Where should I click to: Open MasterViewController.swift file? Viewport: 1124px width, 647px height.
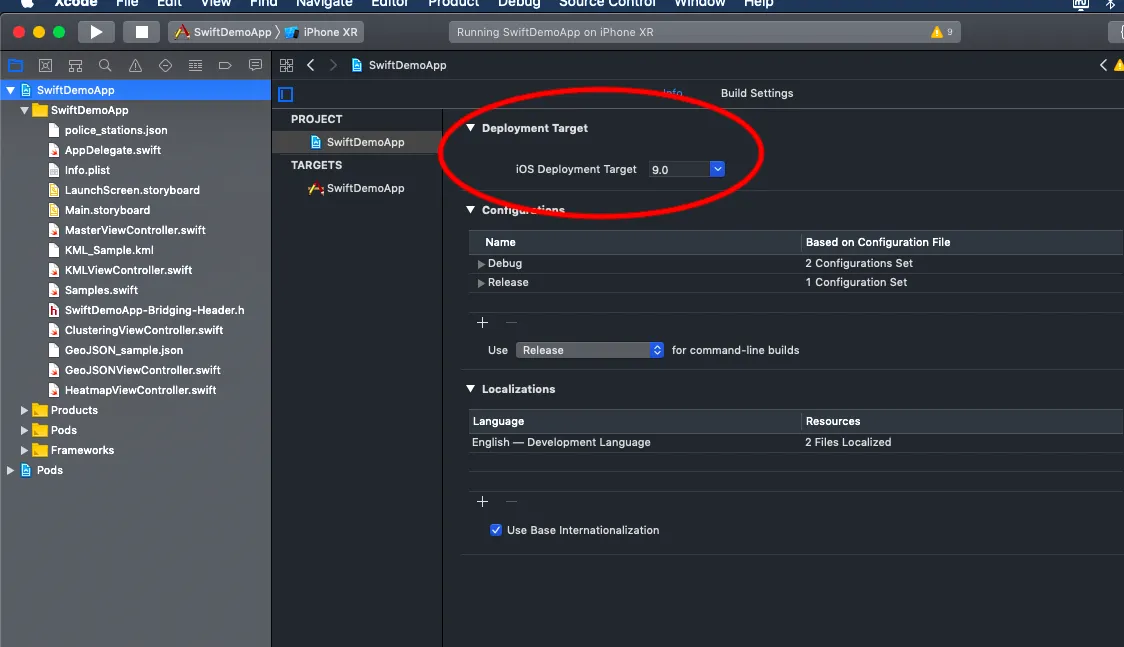(136, 231)
